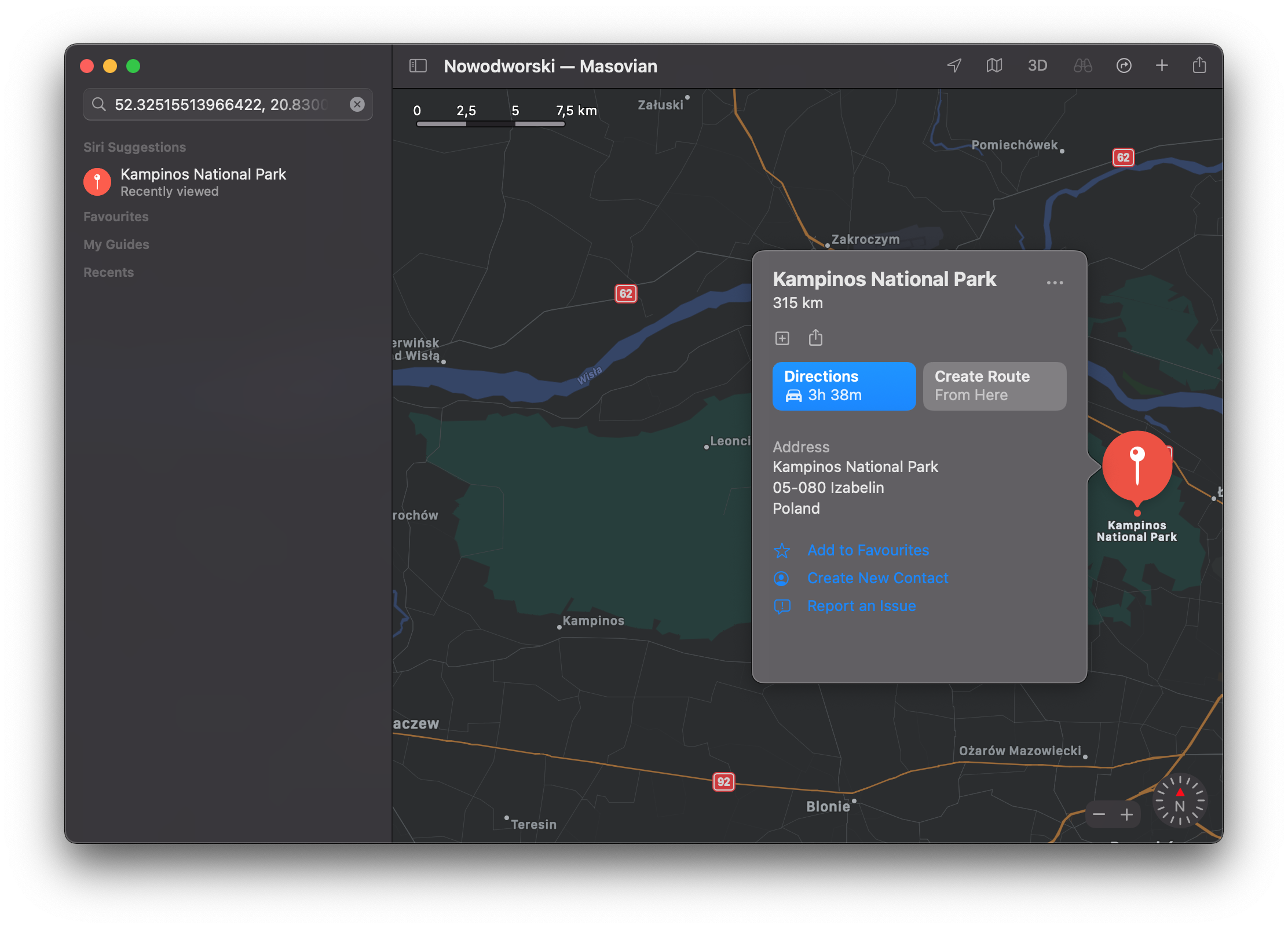The height and width of the screenshot is (929, 1288).
Task: Select Kampinos National Park suggestion
Action: [203, 182]
